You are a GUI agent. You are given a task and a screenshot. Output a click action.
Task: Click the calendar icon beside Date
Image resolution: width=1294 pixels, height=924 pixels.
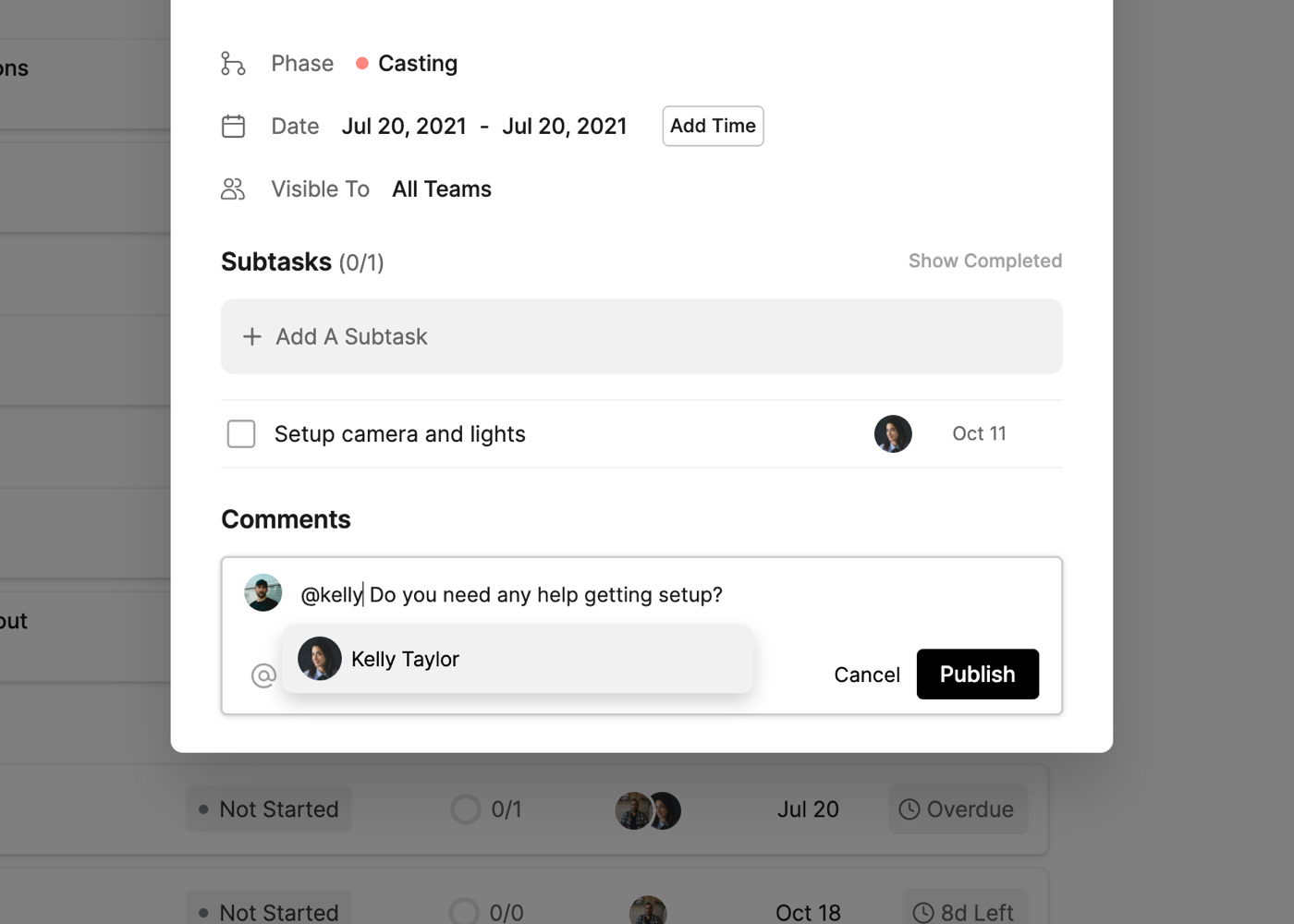point(234,127)
